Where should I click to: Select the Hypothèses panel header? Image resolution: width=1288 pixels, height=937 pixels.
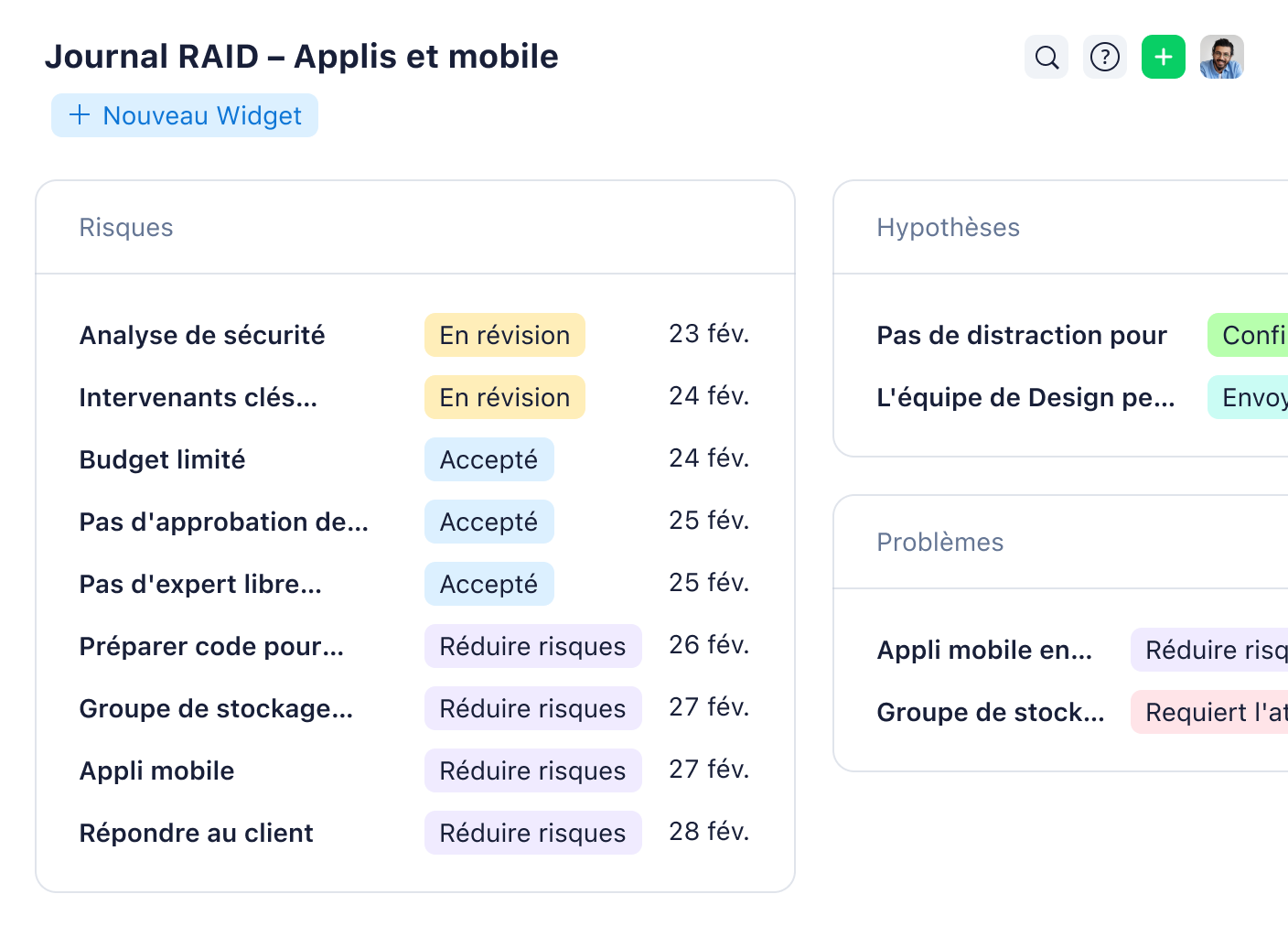pyautogui.click(x=949, y=228)
